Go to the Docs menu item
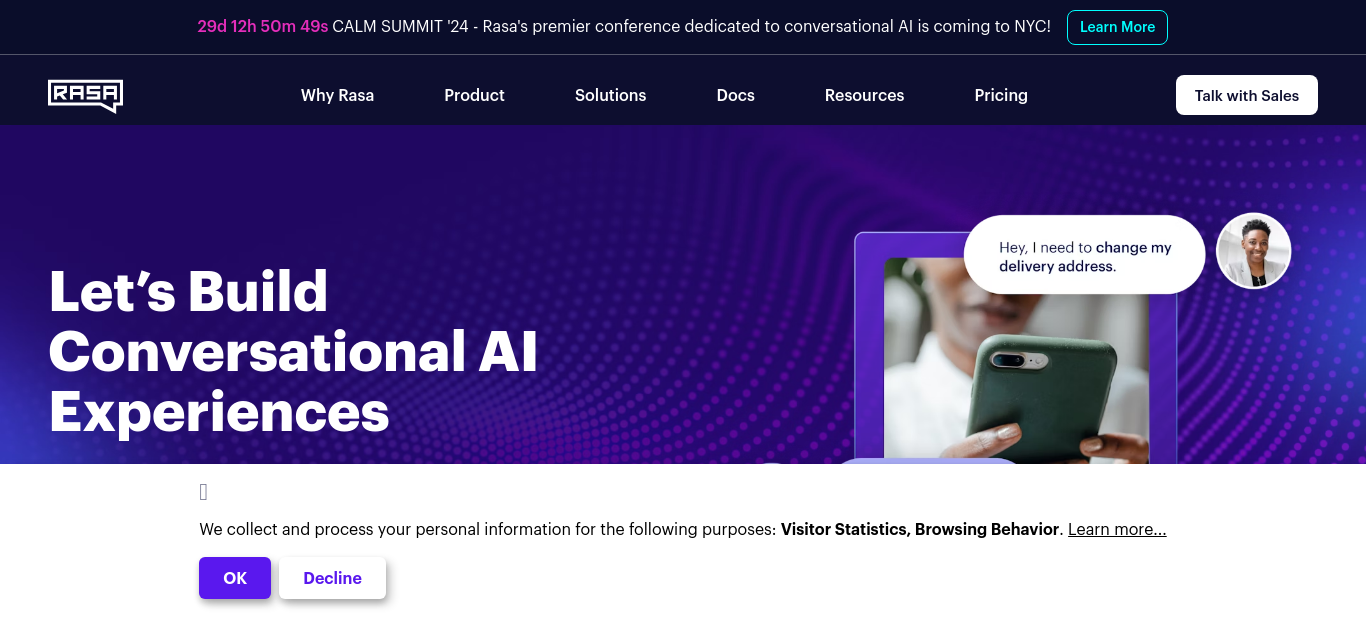 (x=735, y=95)
